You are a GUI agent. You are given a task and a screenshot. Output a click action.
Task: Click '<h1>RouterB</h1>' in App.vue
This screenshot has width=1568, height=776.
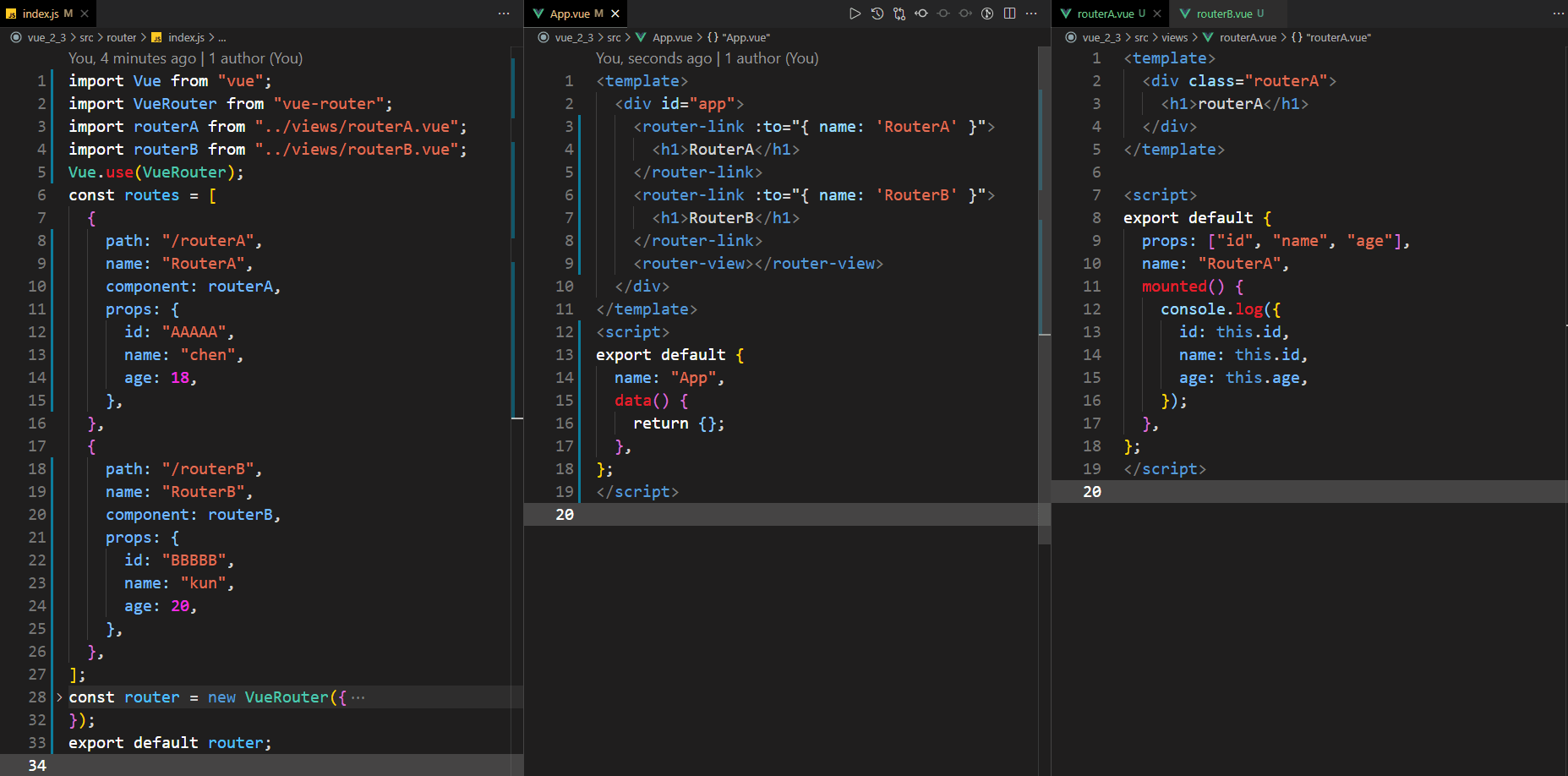[x=726, y=217]
